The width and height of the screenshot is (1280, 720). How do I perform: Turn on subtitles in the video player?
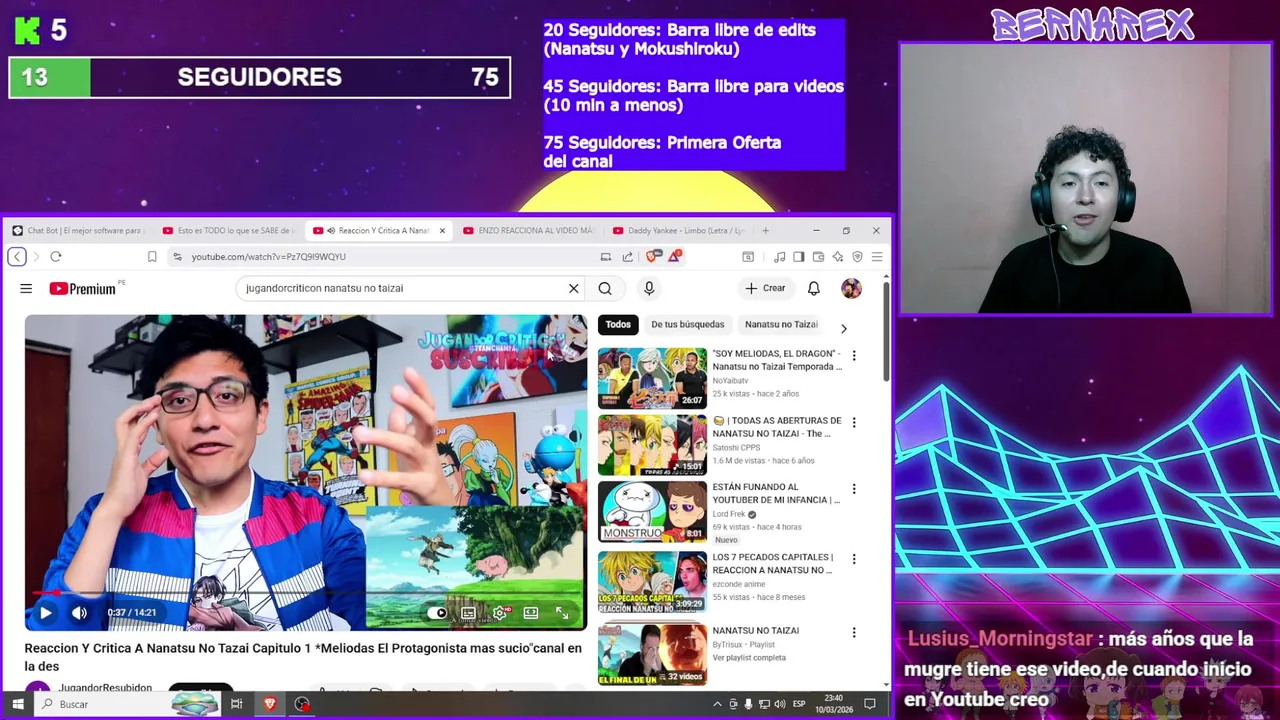[468, 613]
